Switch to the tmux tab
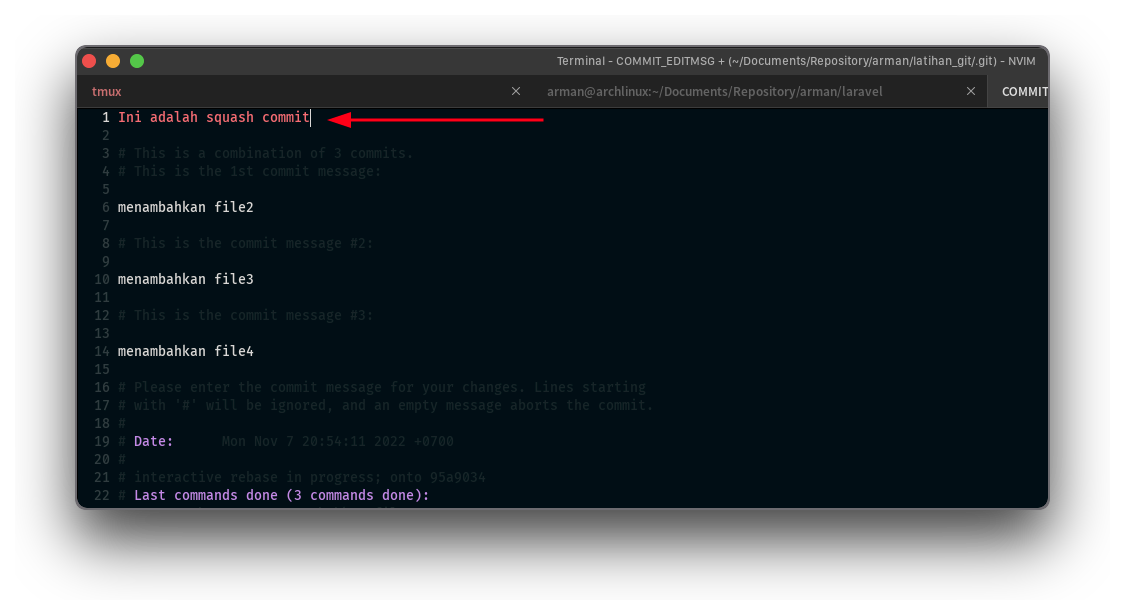This screenshot has height=615, width=1125. [107, 91]
